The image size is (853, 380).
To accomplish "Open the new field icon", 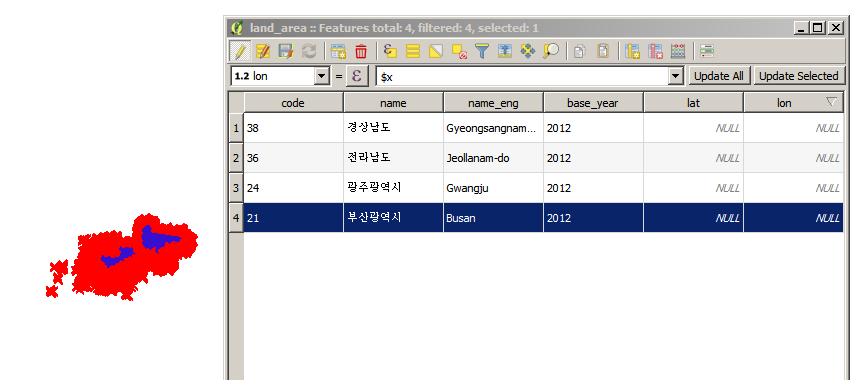I will pyautogui.click(x=632, y=51).
